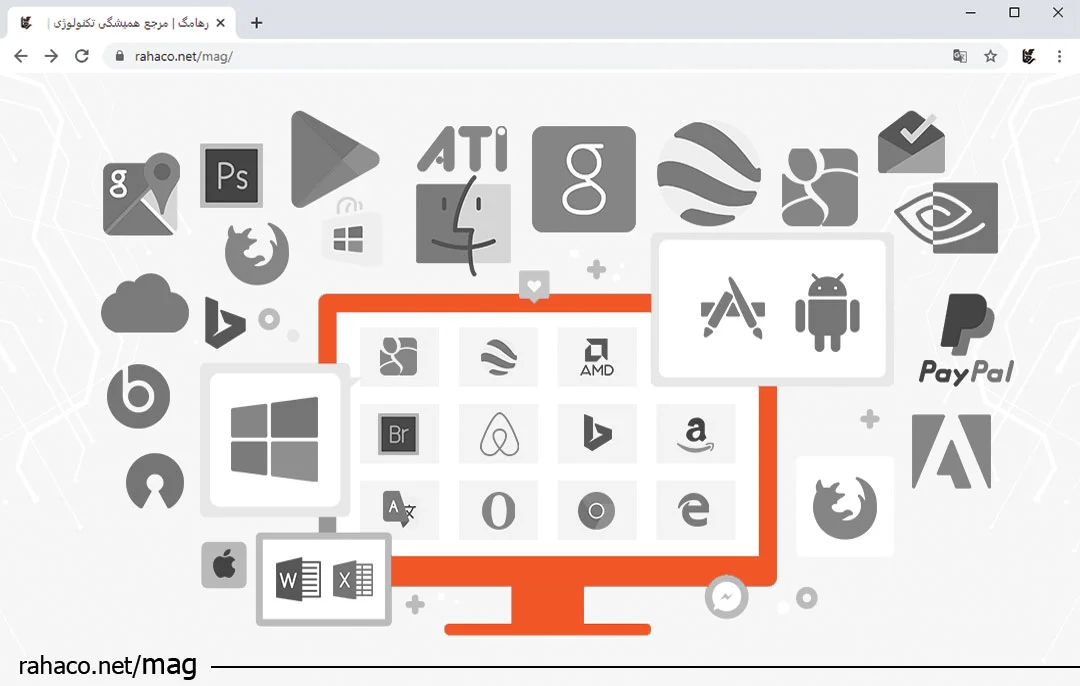This screenshot has height=686, width=1080.
Task: Click the Mac Finder face icon
Action: (464, 224)
